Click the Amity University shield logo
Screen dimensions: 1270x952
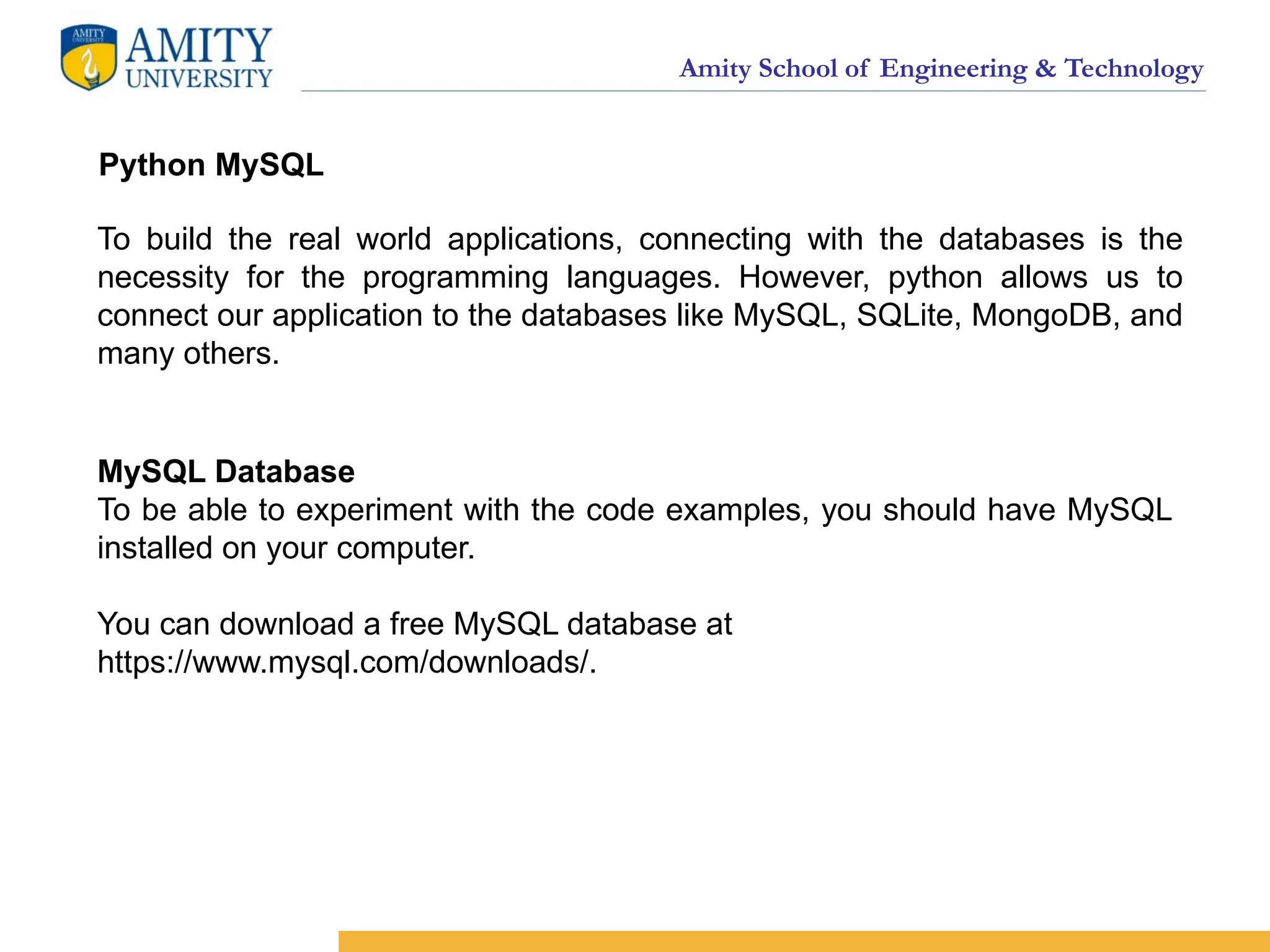(89, 58)
